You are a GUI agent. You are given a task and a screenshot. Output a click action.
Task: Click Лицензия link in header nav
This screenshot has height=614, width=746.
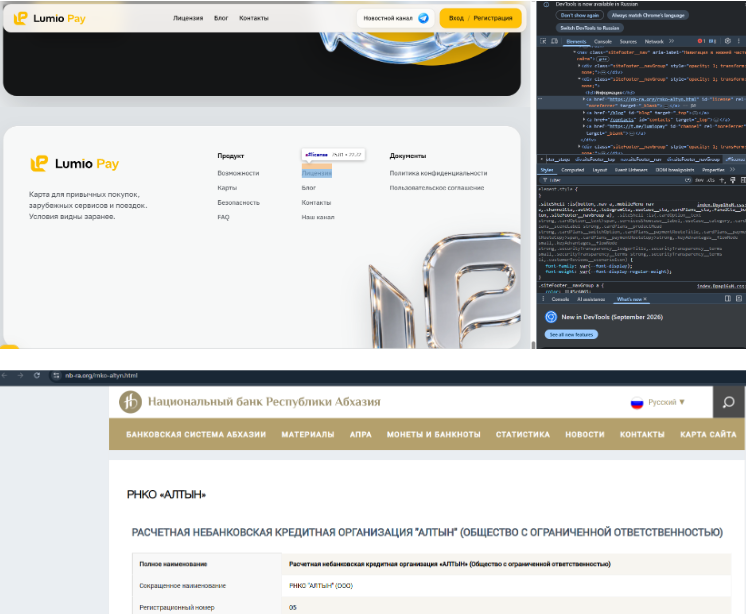[188, 18]
